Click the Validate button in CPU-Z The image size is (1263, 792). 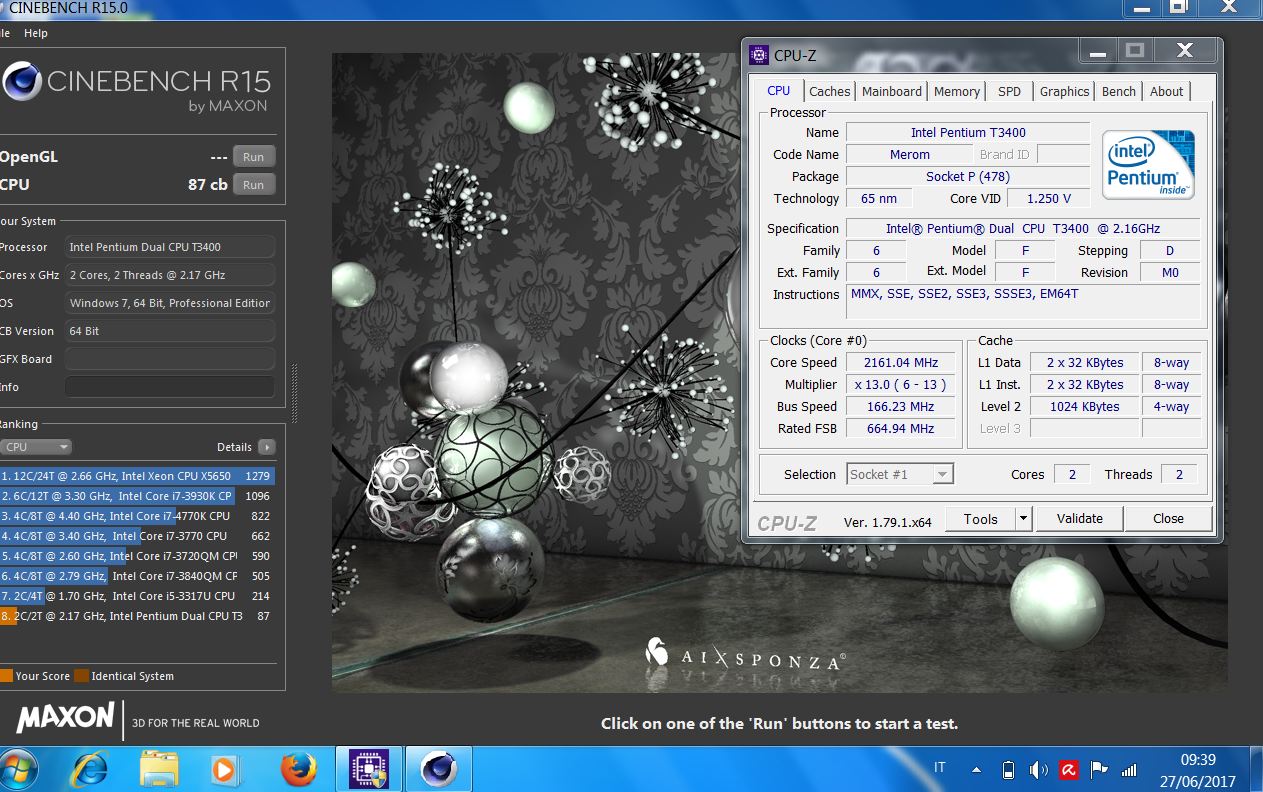click(1079, 519)
